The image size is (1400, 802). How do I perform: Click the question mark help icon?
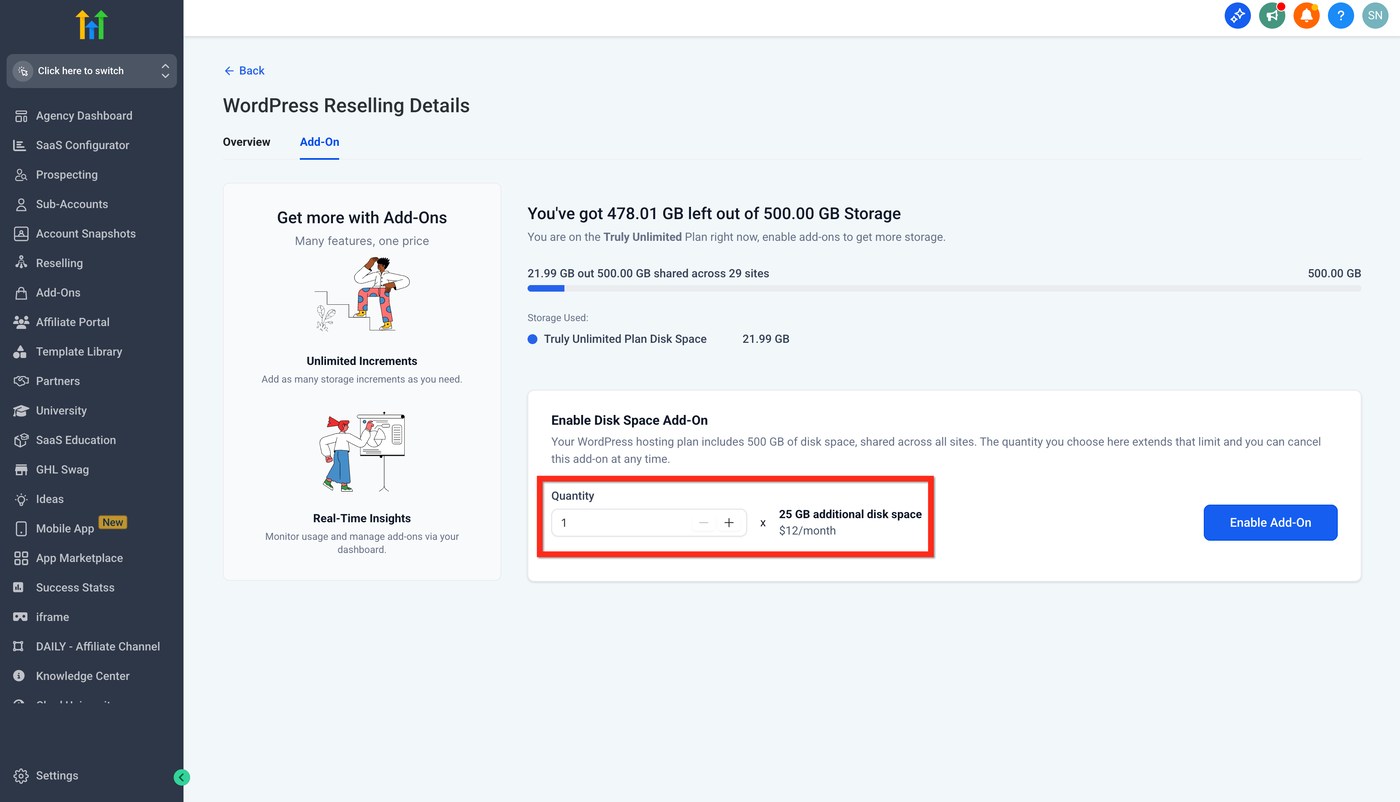pos(1341,16)
